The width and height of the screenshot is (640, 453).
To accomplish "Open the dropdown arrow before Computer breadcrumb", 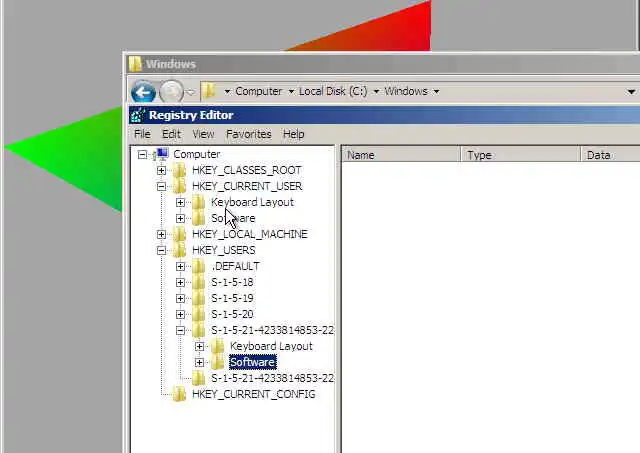I will (227, 91).
